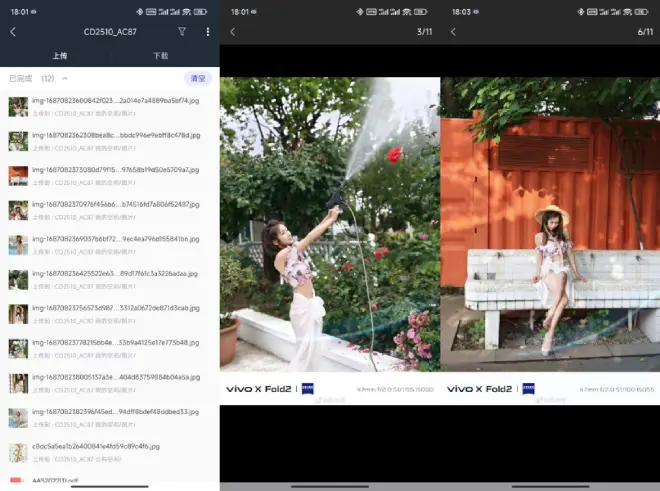Viewport: 660px width, 491px height.
Task: Tap the ZEISS logo under garden photo
Action: 307,388
